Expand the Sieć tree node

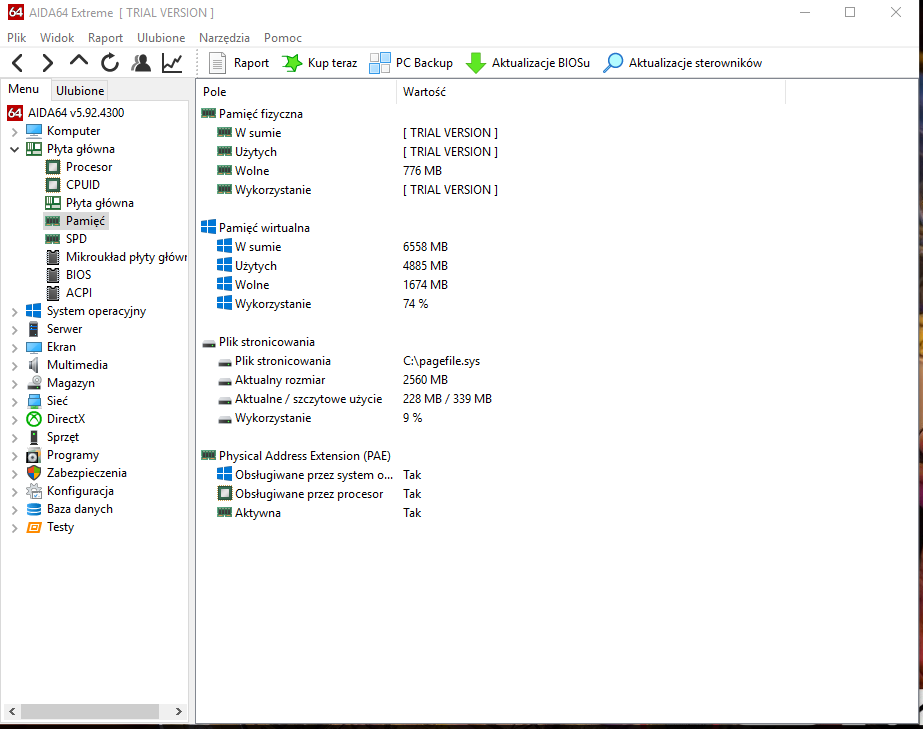pos(15,402)
